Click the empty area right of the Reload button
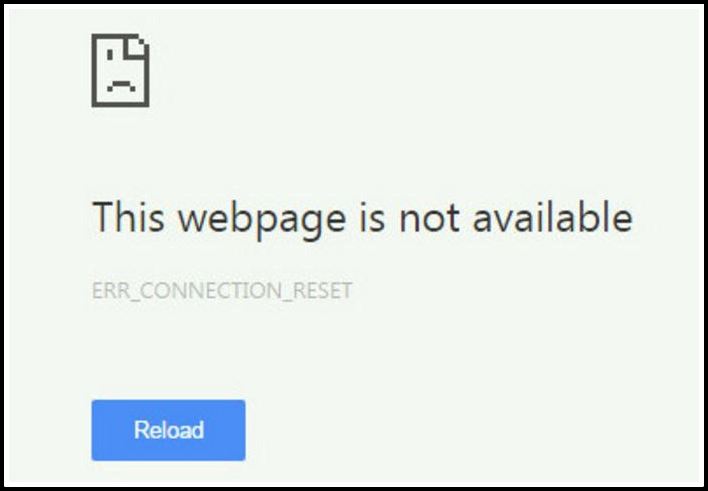The image size is (708, 491). pos(452,430)
